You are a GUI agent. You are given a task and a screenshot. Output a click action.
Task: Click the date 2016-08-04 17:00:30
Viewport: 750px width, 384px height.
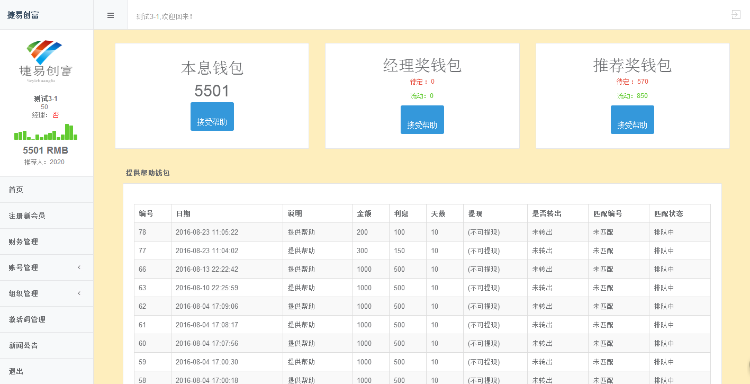[x=207, y=362]
